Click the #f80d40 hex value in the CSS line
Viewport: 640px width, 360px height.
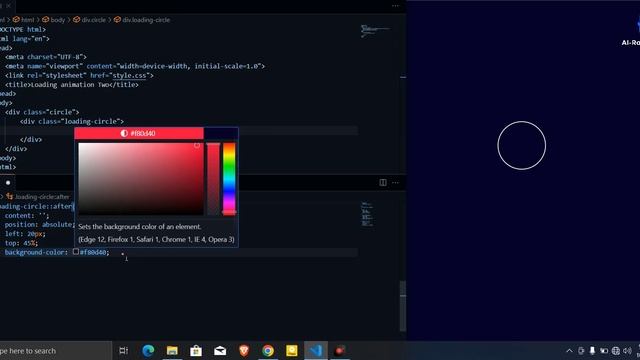click(93, 252)
